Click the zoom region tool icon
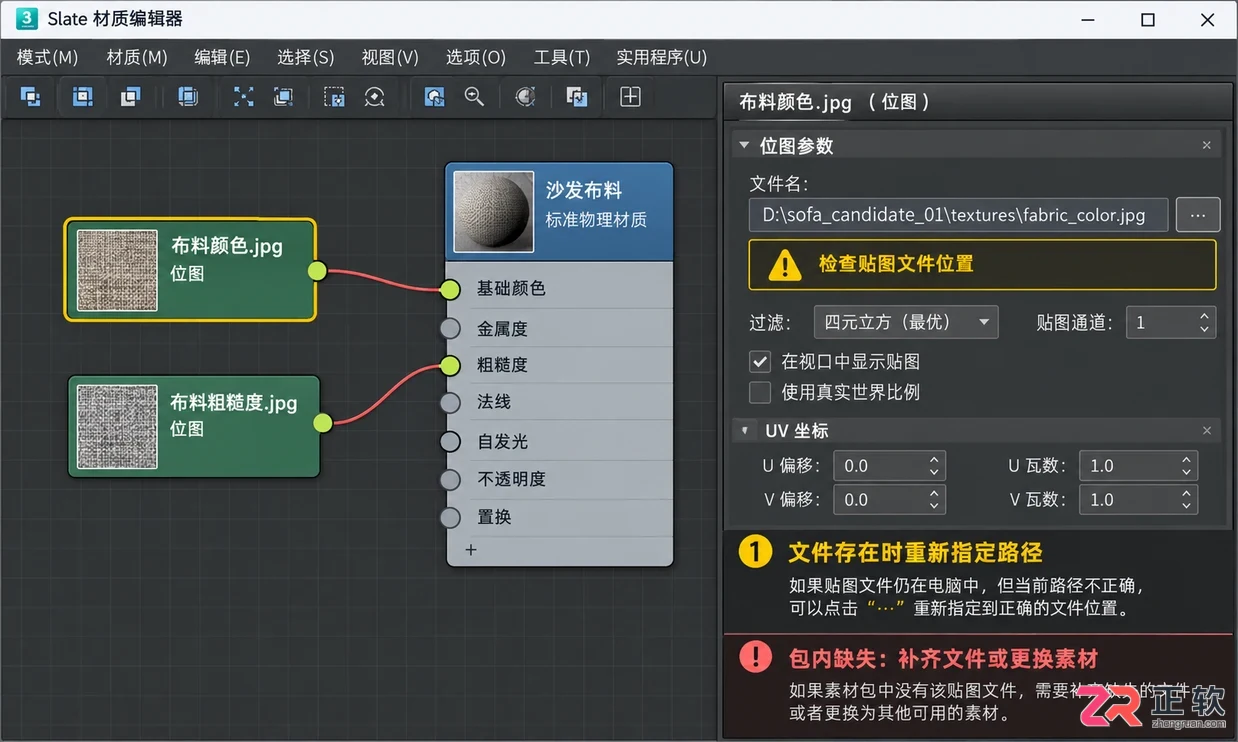The width and height of the screenshot is (1238, 742). [x=434, y=97]
